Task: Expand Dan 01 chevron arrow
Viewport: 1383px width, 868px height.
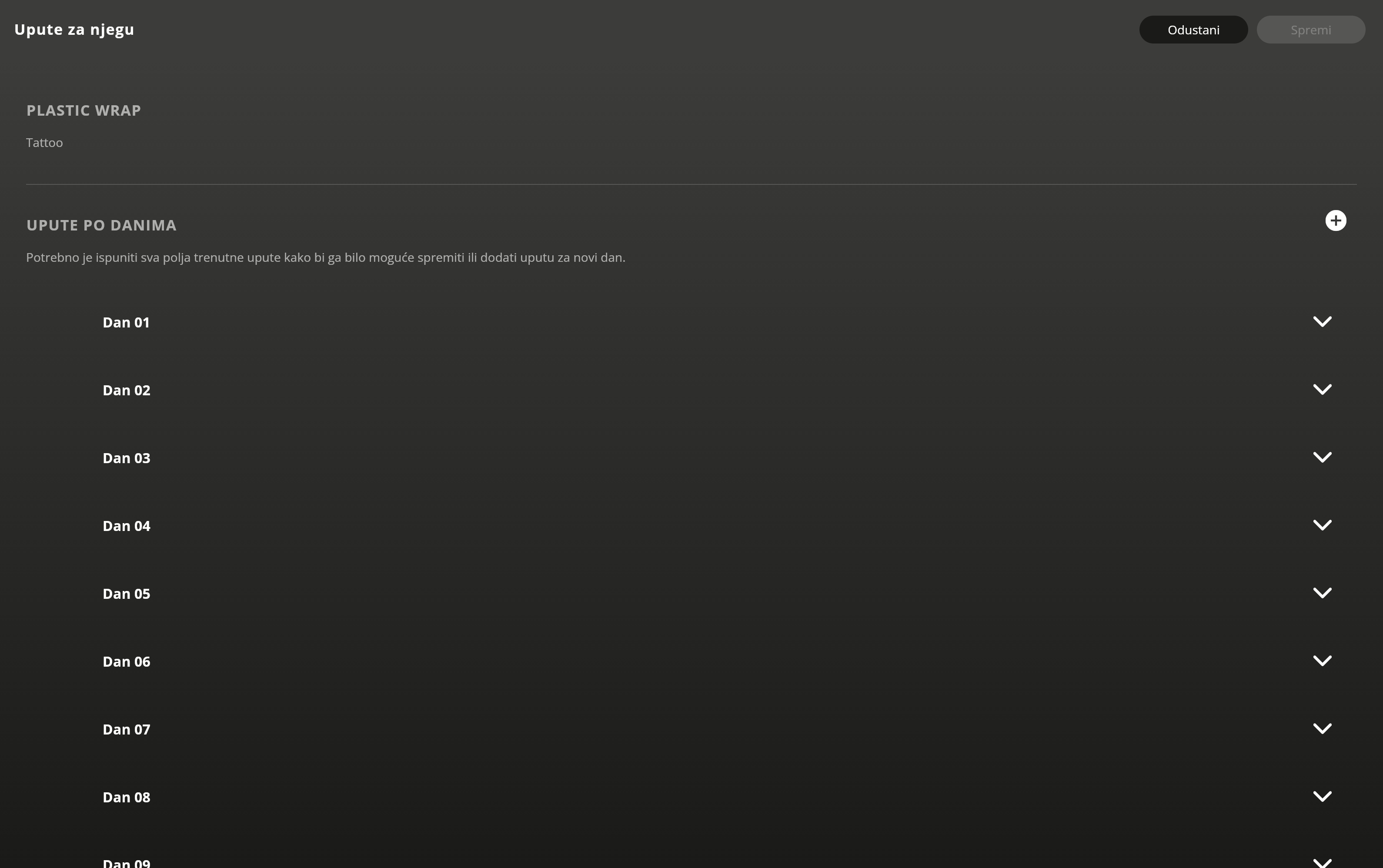Action: coord(1322,321)
